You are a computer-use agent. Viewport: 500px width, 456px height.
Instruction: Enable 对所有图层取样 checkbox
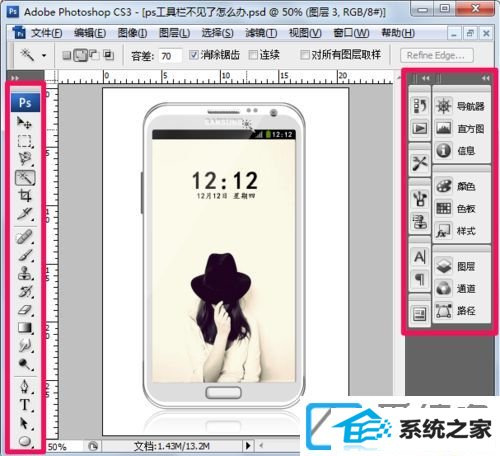tap(305, 55)
